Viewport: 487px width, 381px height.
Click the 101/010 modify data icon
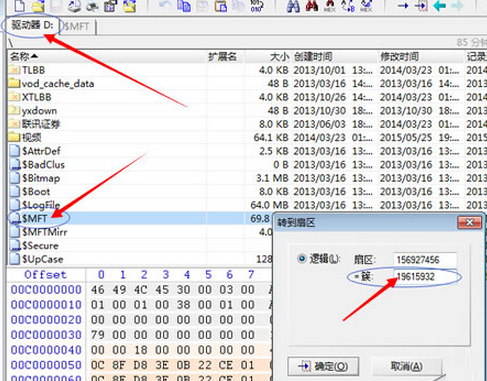pyautogui.click(x=256, y=6)
